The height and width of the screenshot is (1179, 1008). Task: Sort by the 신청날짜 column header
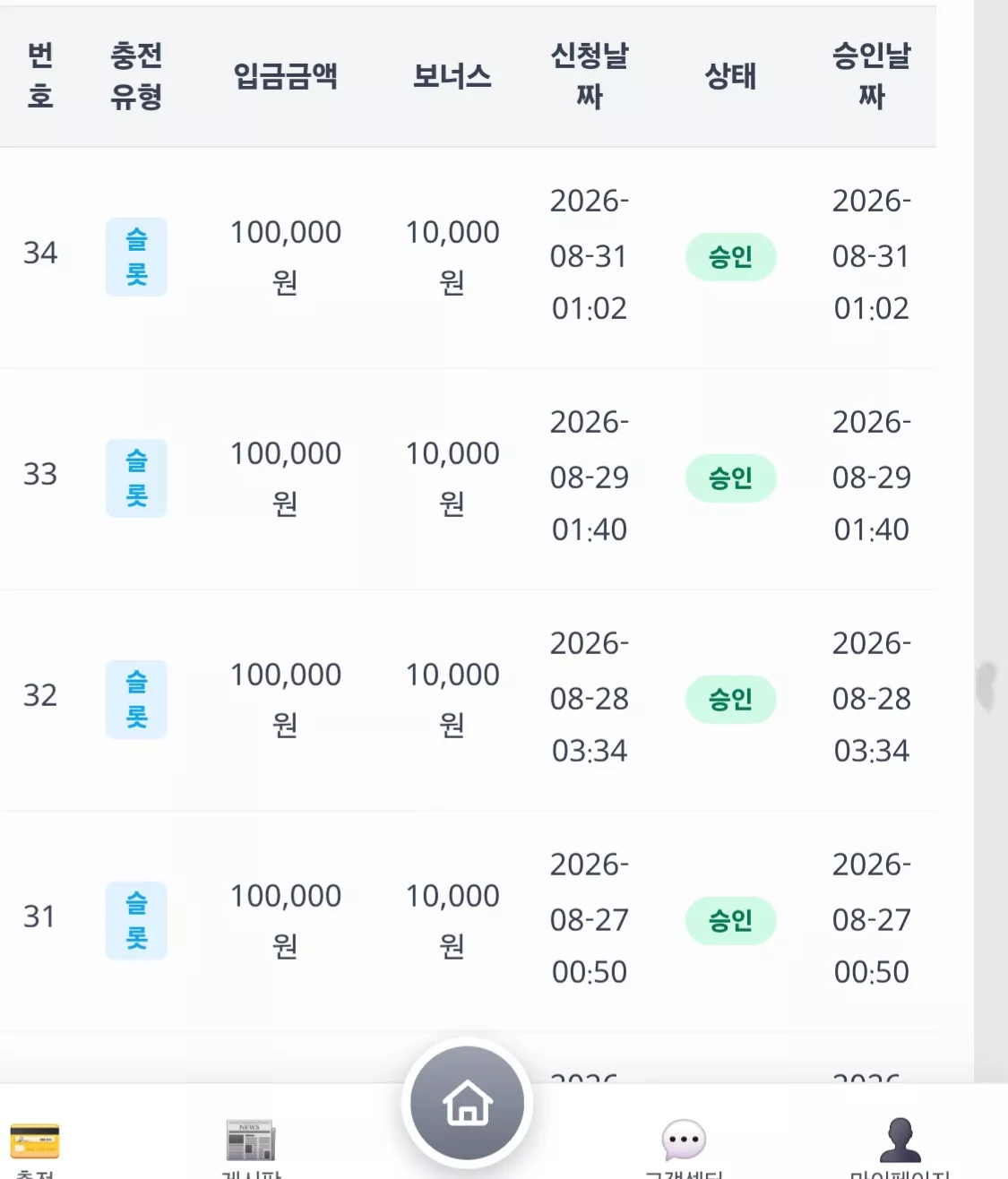pyautogui.click(x=590, y=76)
